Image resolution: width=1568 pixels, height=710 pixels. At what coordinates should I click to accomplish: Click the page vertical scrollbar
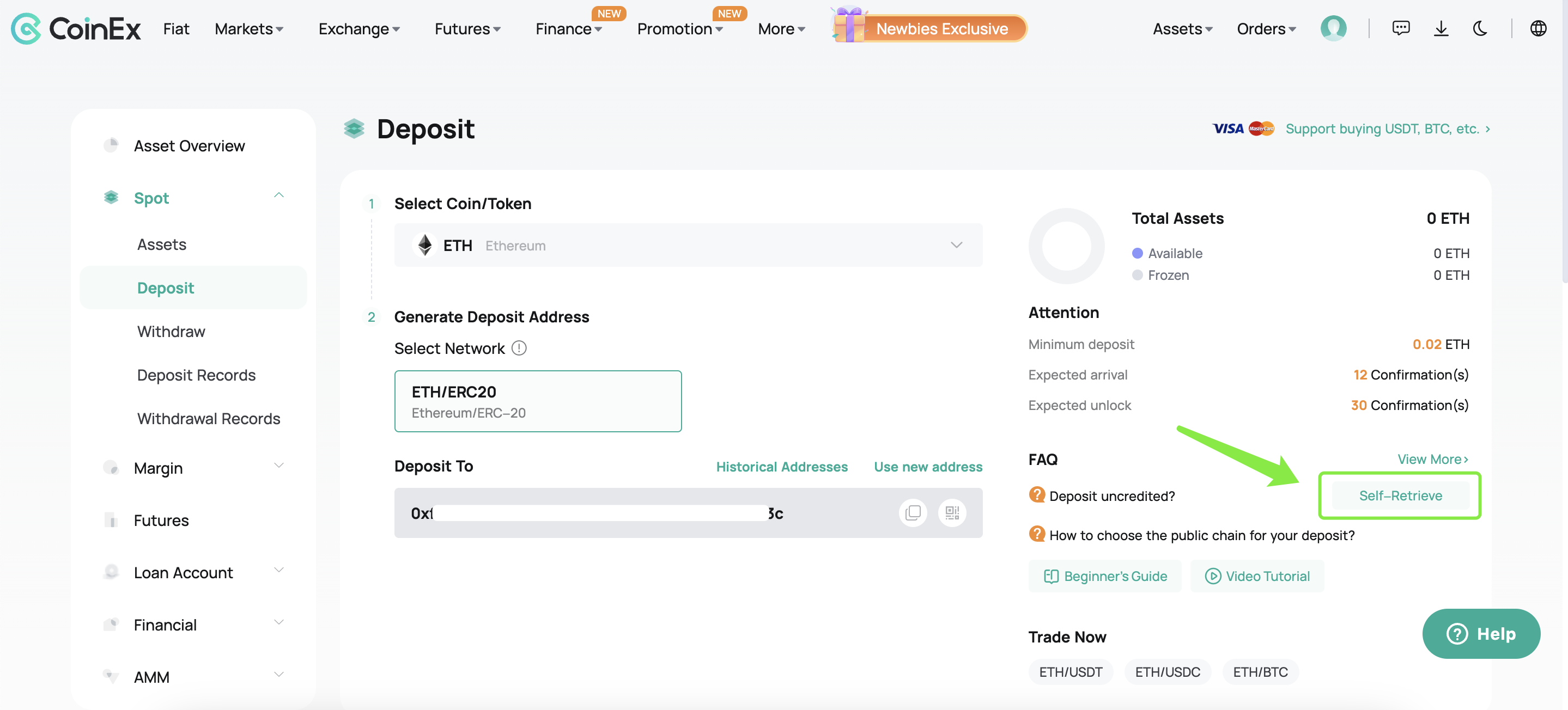[x=1564, y=141]
